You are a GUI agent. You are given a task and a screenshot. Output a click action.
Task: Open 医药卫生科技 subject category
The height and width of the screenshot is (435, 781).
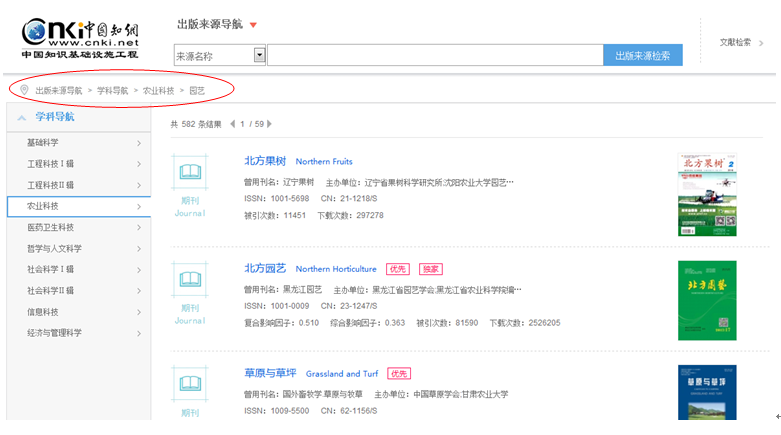[x=82, y=227]
